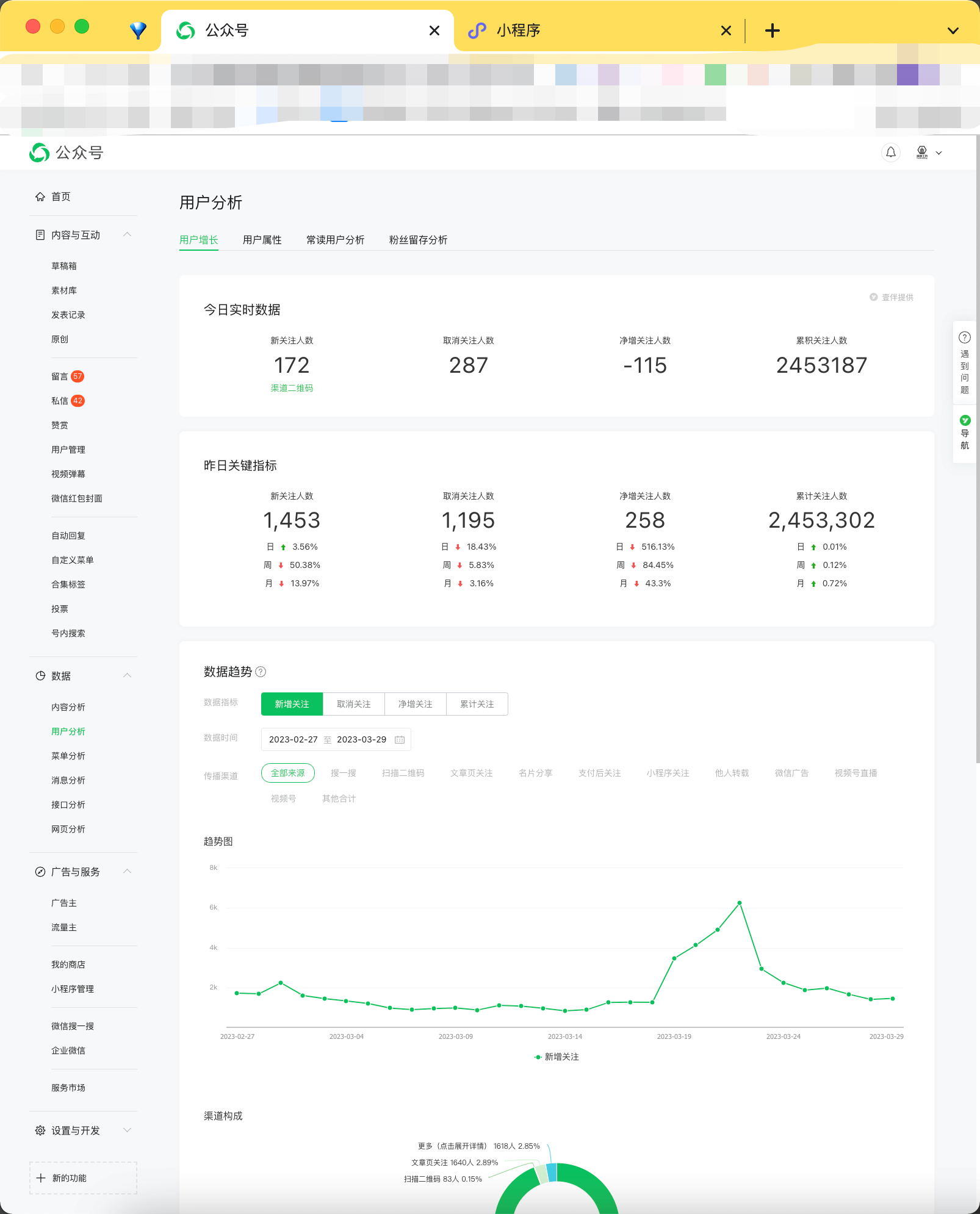Open 微信搜一搜 in sidebar
The image size is (980, 1214).
click(73, 1026)
